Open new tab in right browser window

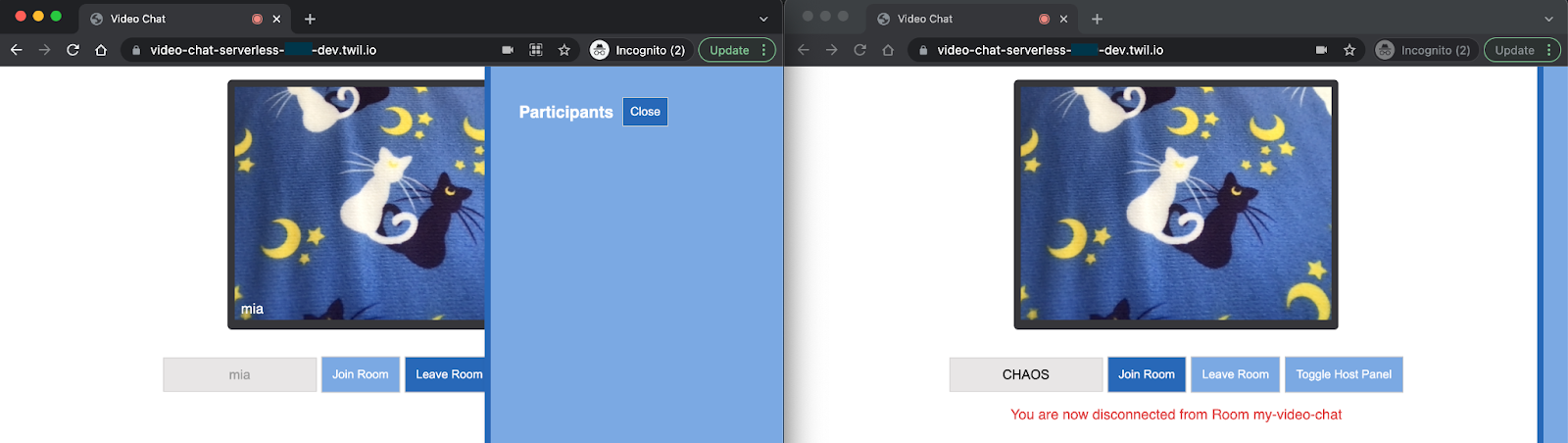(x=1097, y=19)
